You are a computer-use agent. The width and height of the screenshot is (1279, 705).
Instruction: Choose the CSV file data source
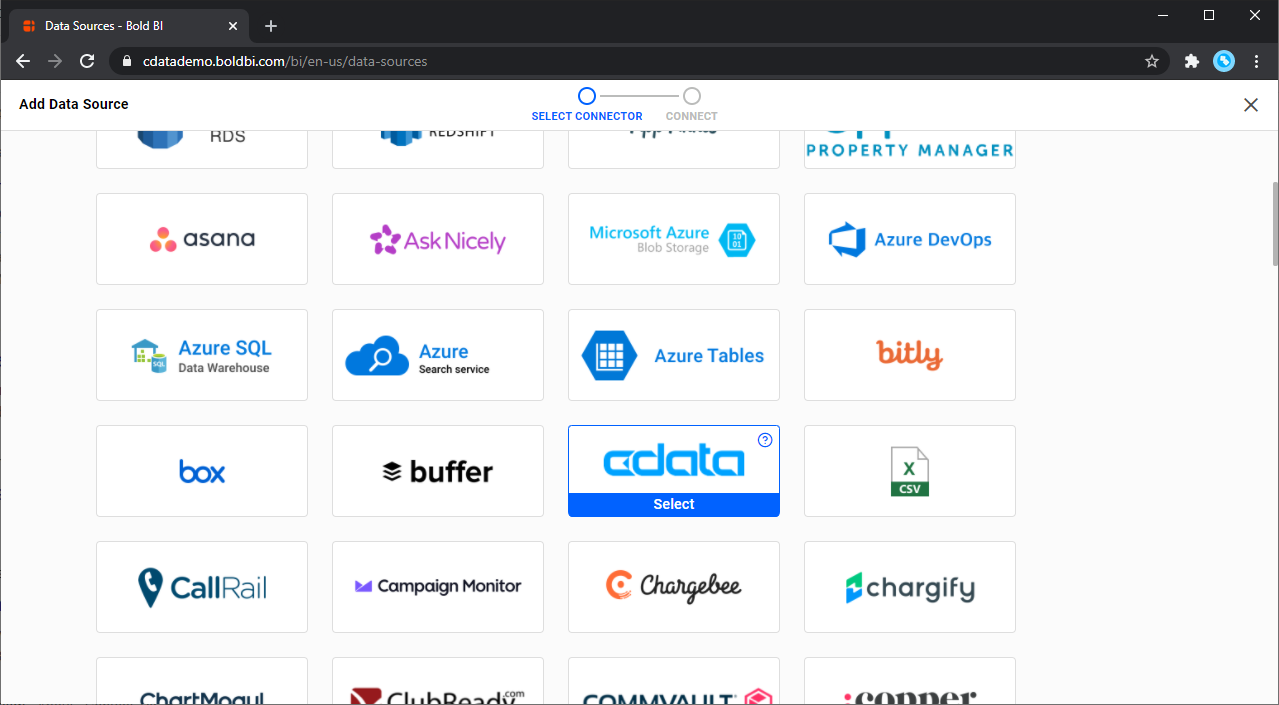[910, 471]
